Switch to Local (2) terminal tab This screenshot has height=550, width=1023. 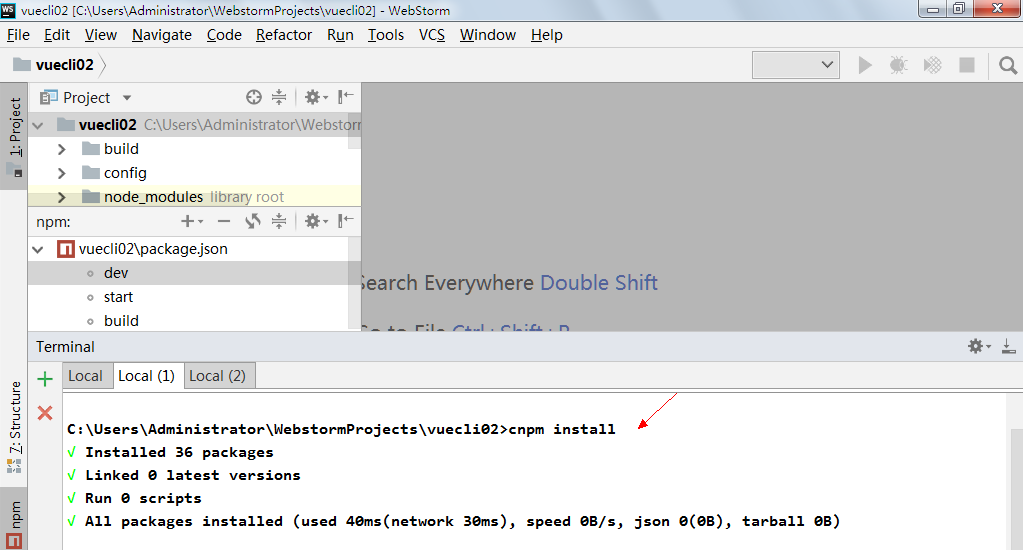(217, 376)
